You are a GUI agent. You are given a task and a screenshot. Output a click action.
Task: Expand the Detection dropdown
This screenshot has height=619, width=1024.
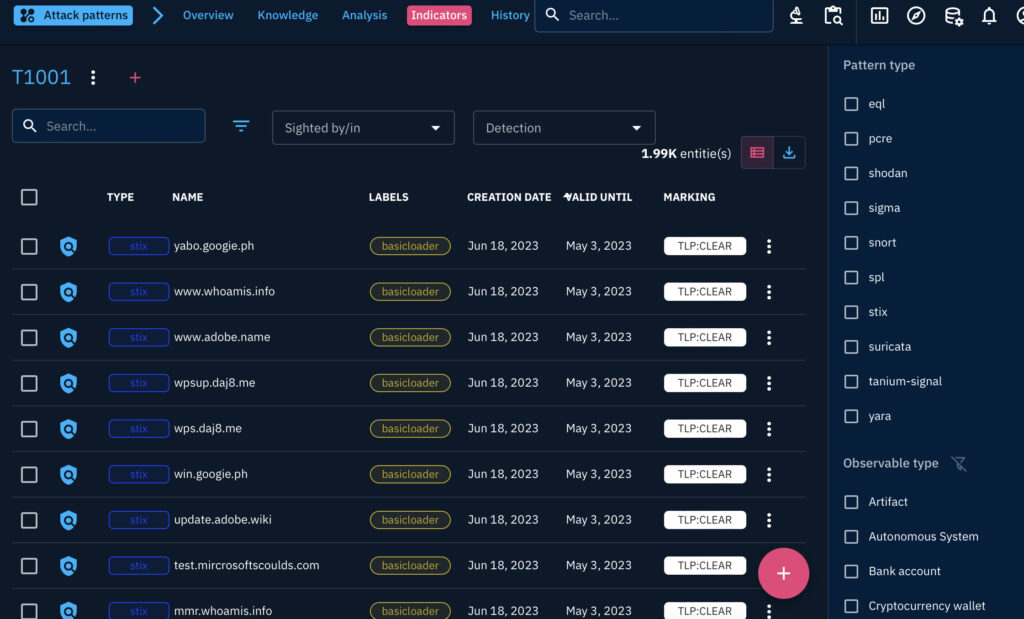coord(564,128)
